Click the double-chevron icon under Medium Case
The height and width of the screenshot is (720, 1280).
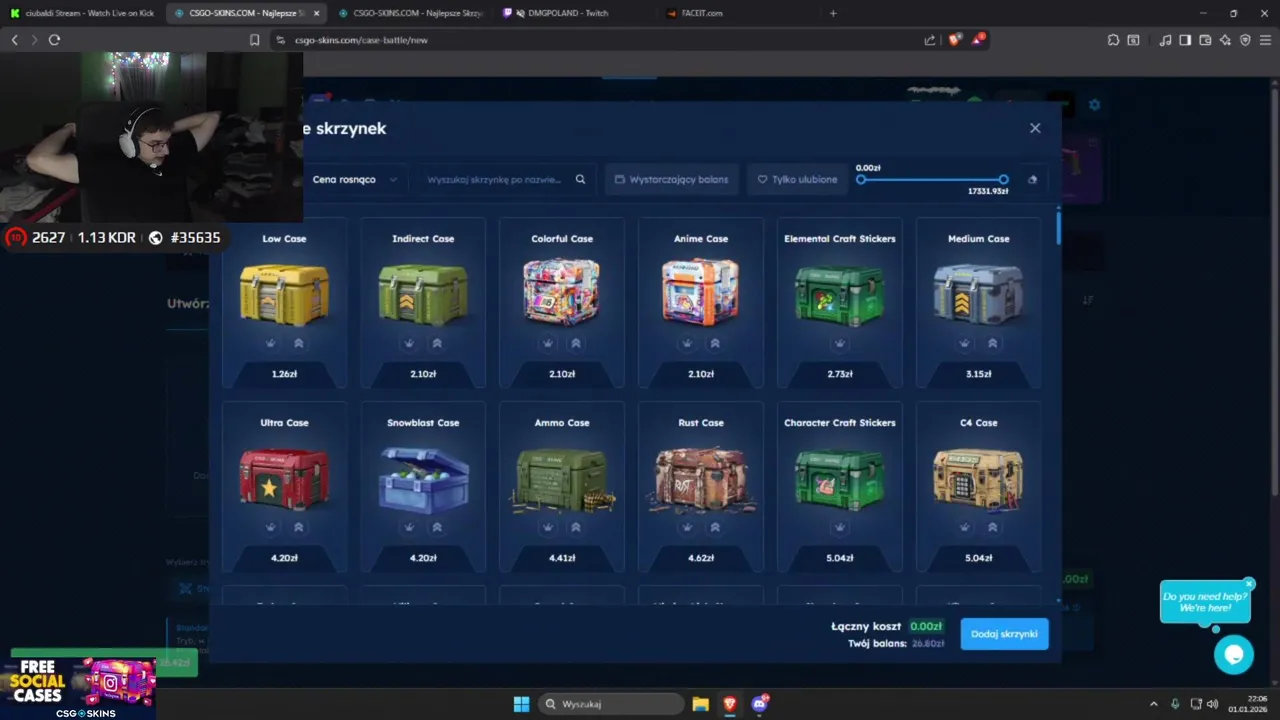(x=992, y=343)
